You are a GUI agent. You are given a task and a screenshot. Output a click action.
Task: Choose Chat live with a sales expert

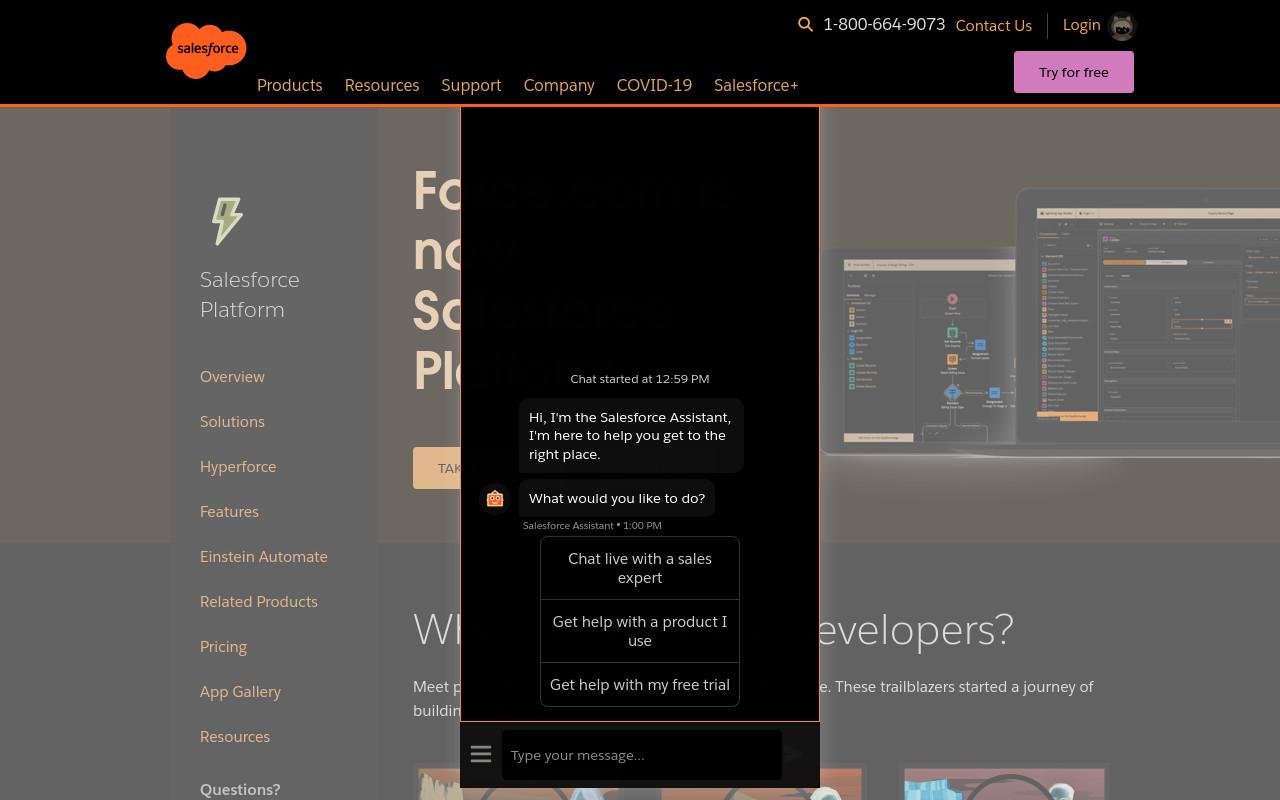pyautogui.click(x=640, y=568)
